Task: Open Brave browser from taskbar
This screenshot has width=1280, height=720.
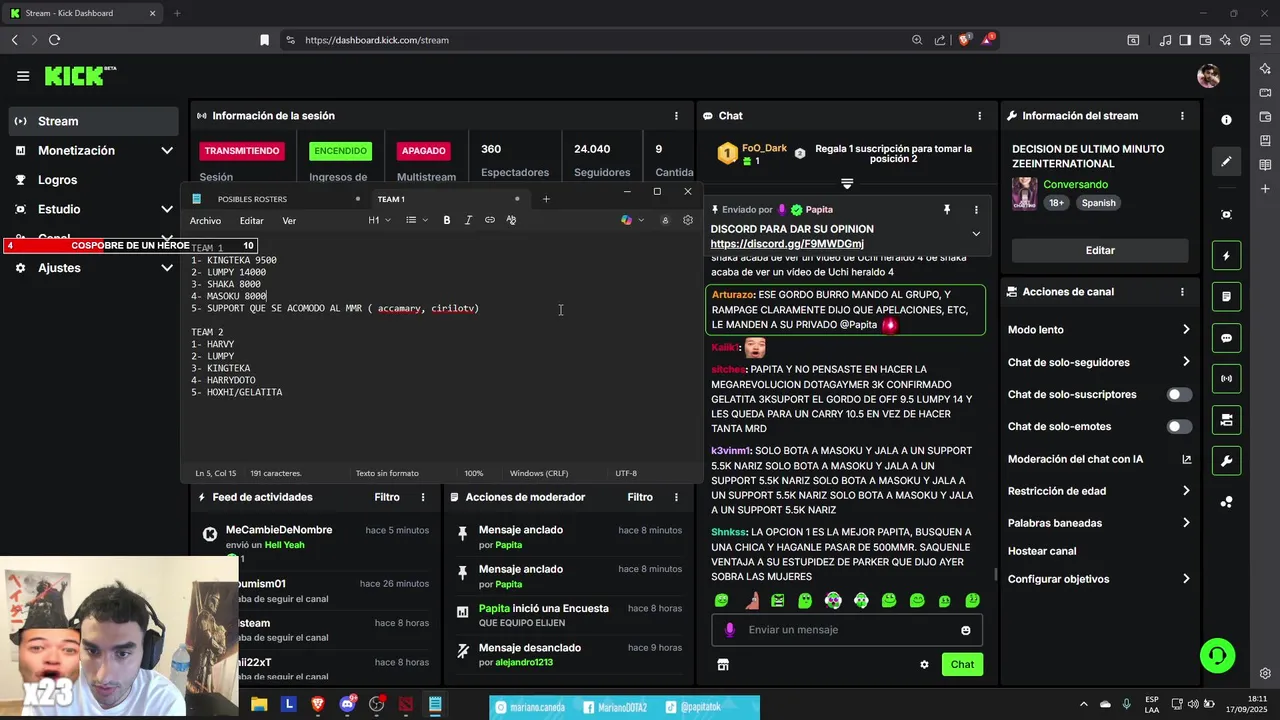Action: click(x=318, y=704)
